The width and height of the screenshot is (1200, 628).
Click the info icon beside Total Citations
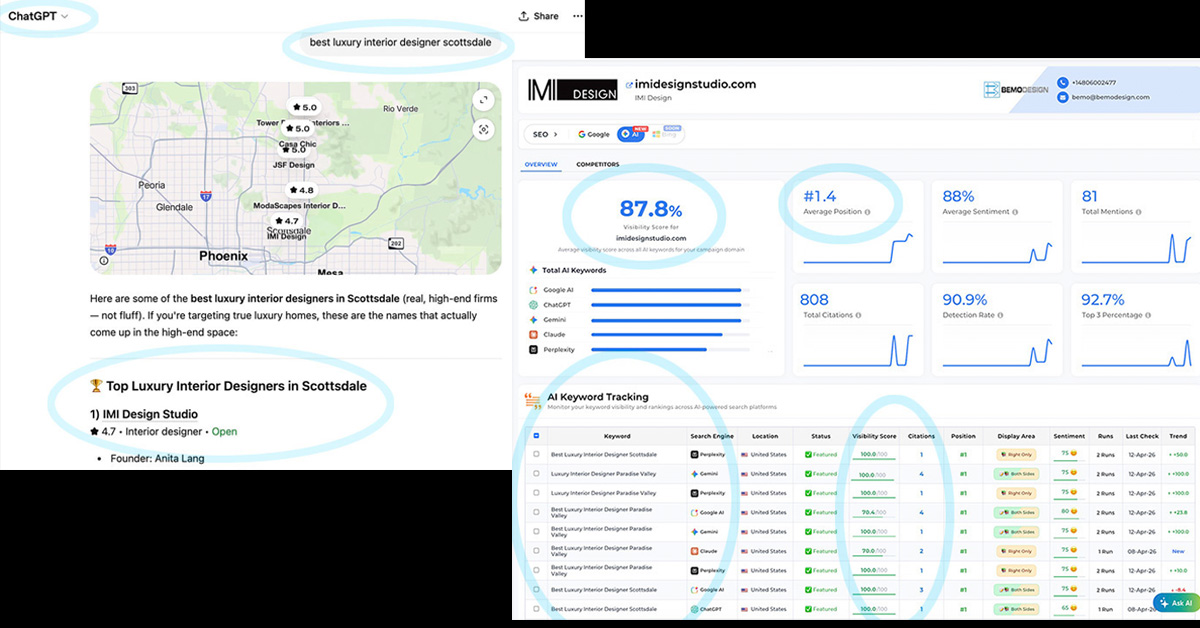point(859,315)
